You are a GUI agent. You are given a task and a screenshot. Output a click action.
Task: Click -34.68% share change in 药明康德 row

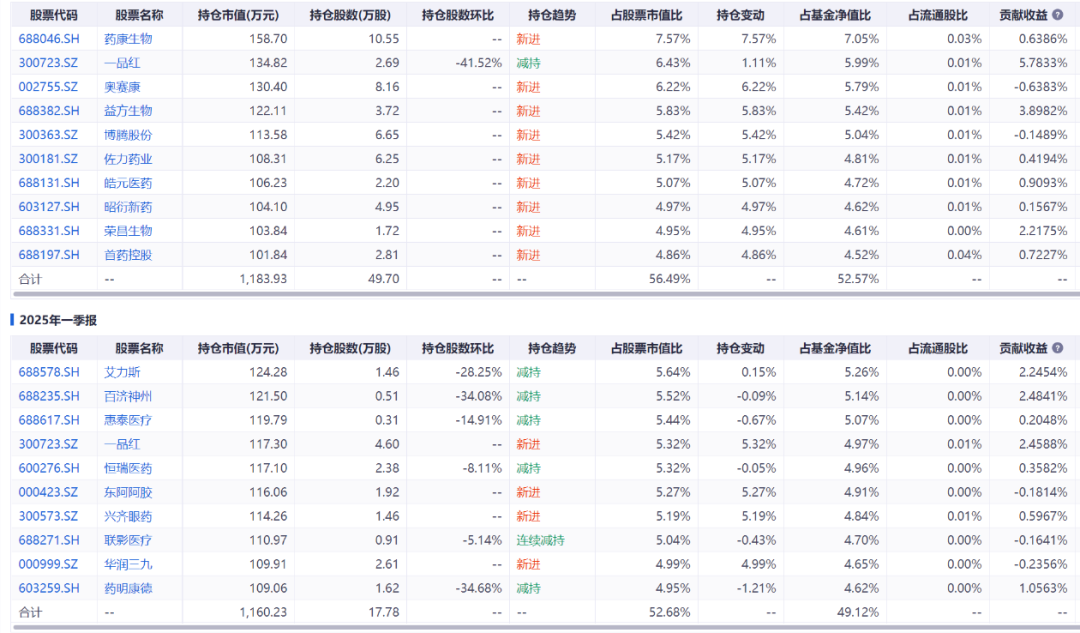479,588
